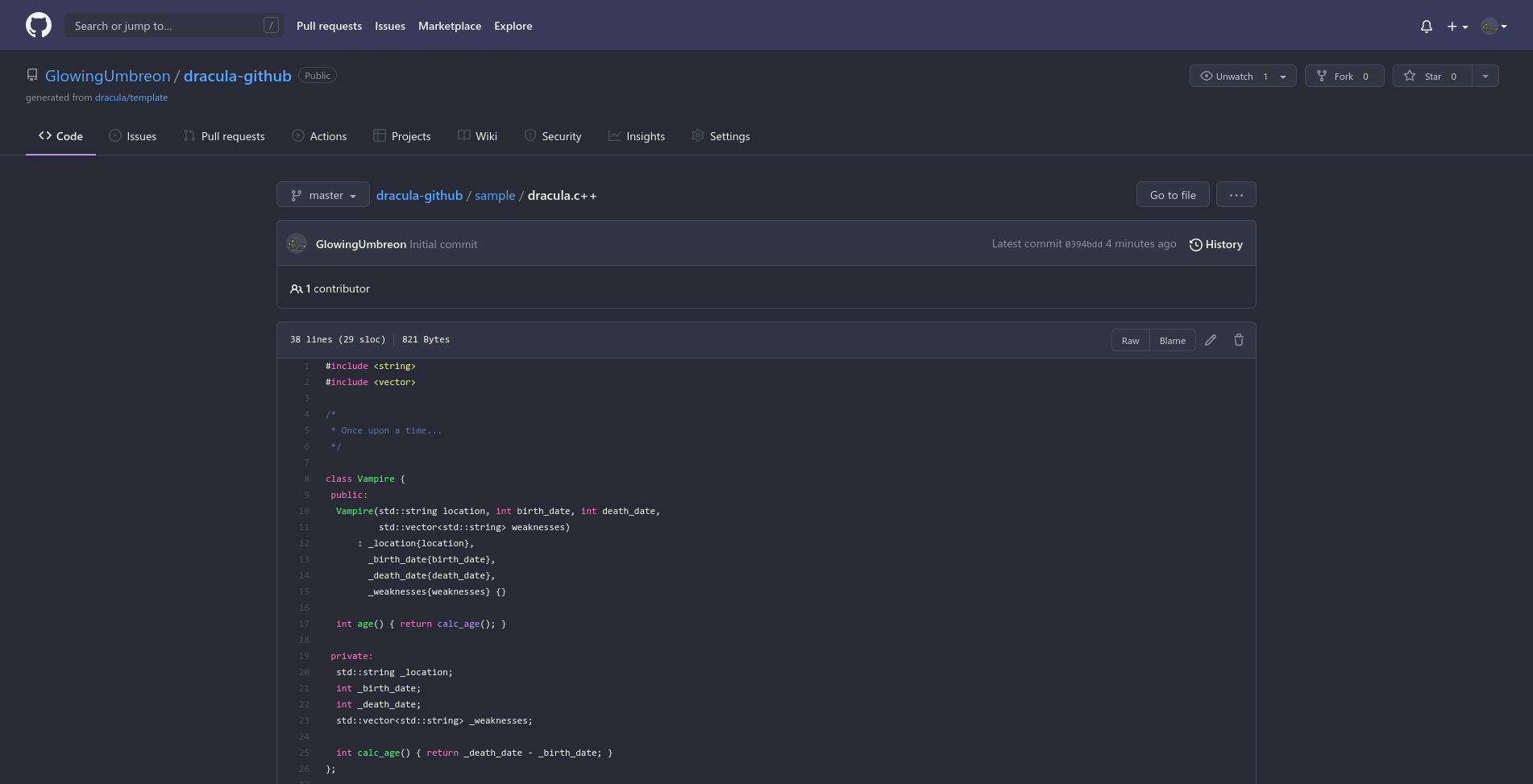Star the dracula-github repository
This screenshot has height=784, width=1533.
point(1432,76)
